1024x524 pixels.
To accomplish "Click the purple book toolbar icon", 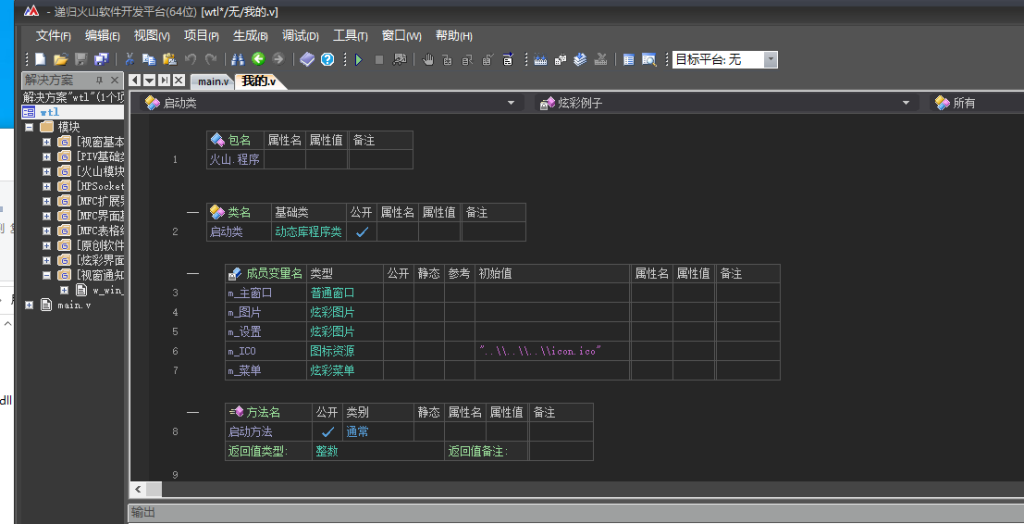I will (307, 59).
